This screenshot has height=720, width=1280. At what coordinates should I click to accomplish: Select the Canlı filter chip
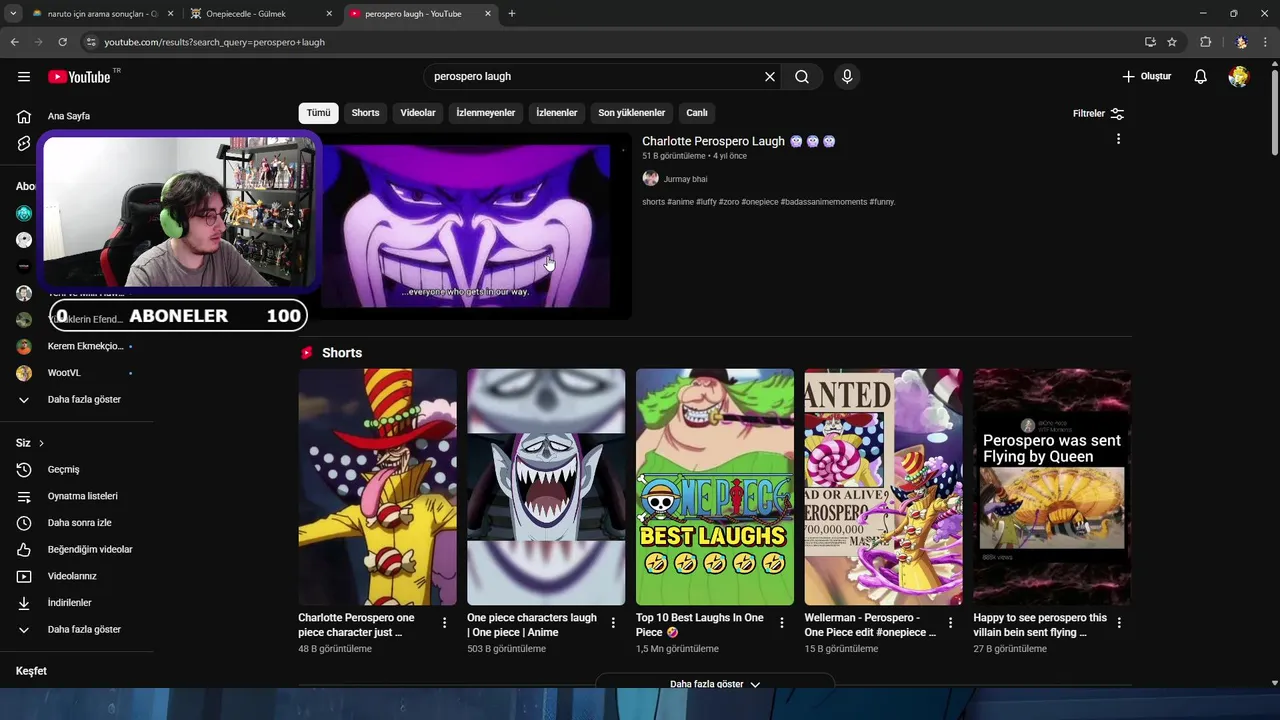pyautogui.click(x=697, y=113)
